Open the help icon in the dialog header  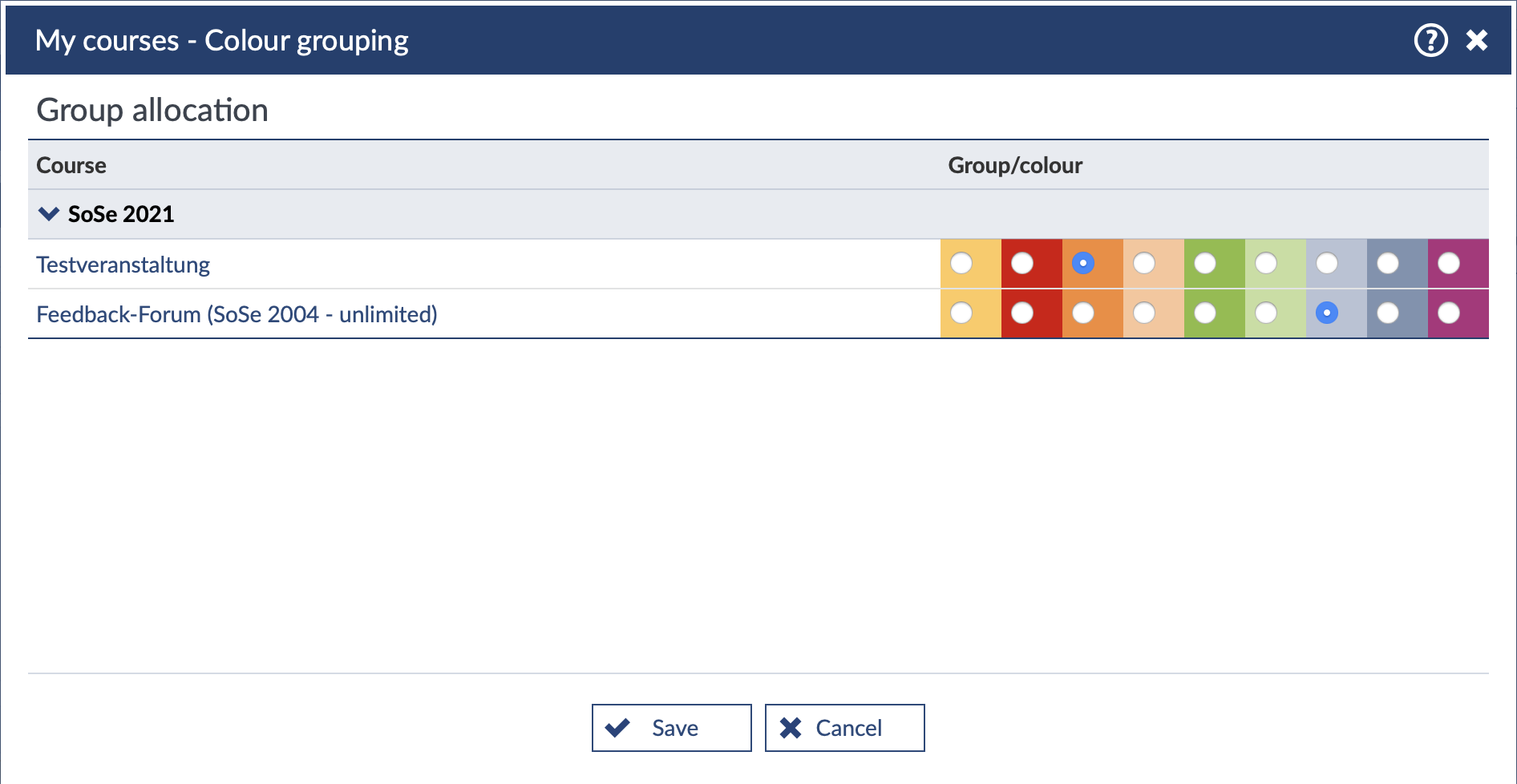point(1430,40)
